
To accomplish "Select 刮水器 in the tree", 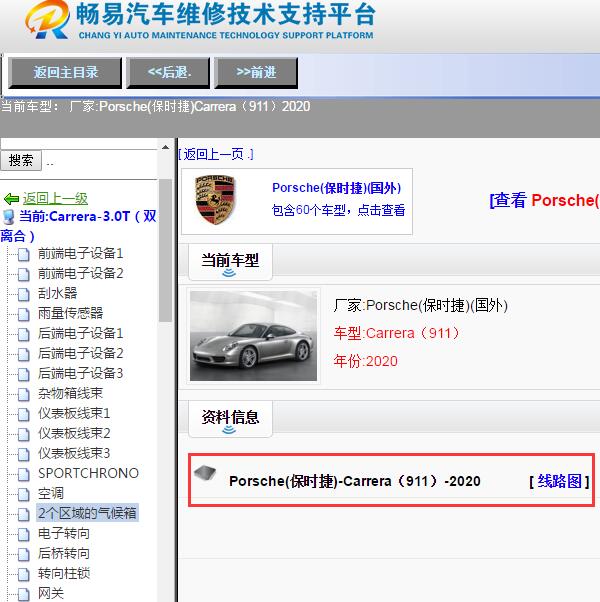I will click(58, 293).
